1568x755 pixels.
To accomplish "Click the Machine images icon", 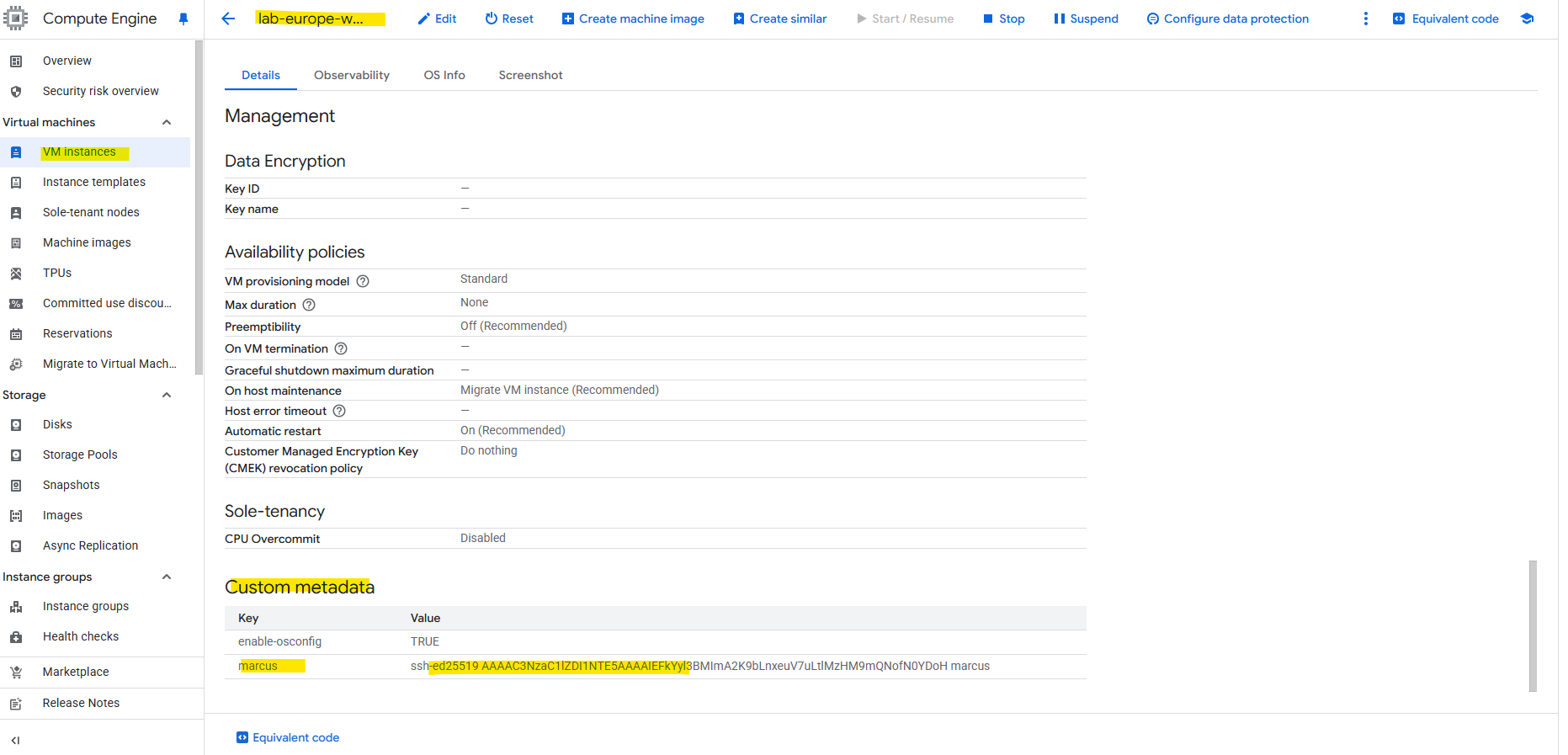I will [16, 243].
